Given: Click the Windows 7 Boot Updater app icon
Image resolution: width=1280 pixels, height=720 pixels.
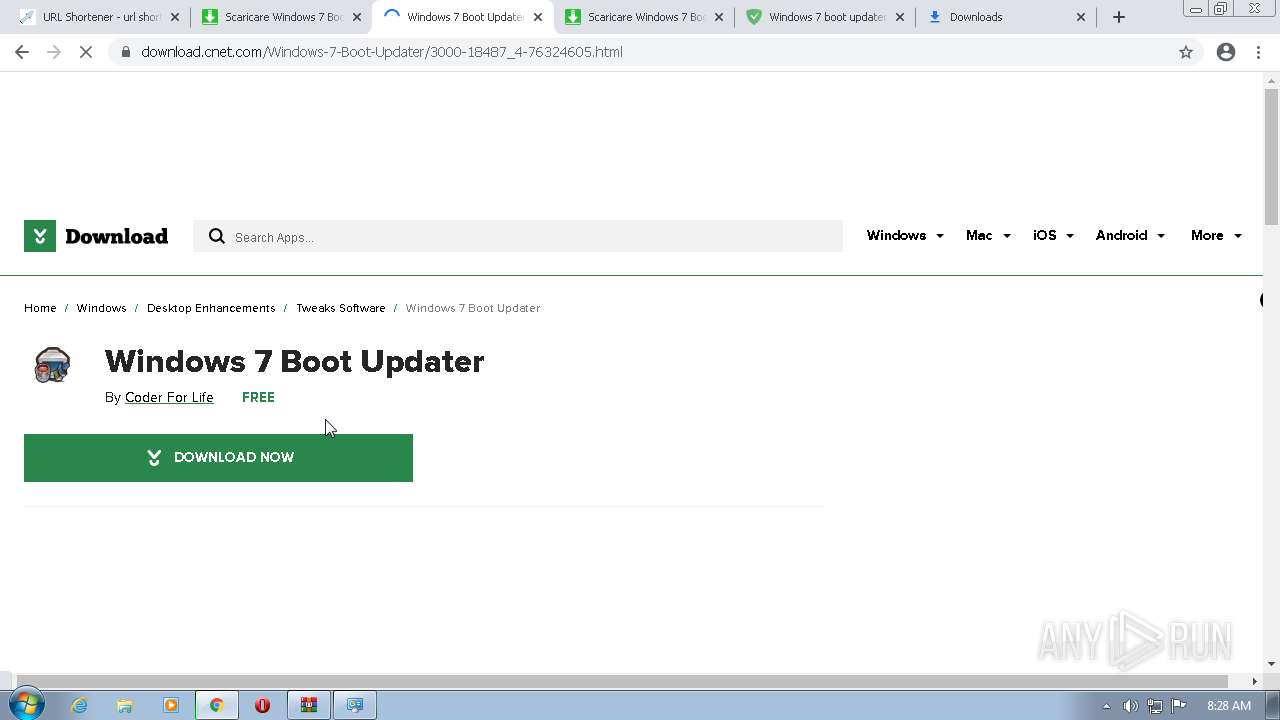Looking at the screenshot, I should [52, 365].
